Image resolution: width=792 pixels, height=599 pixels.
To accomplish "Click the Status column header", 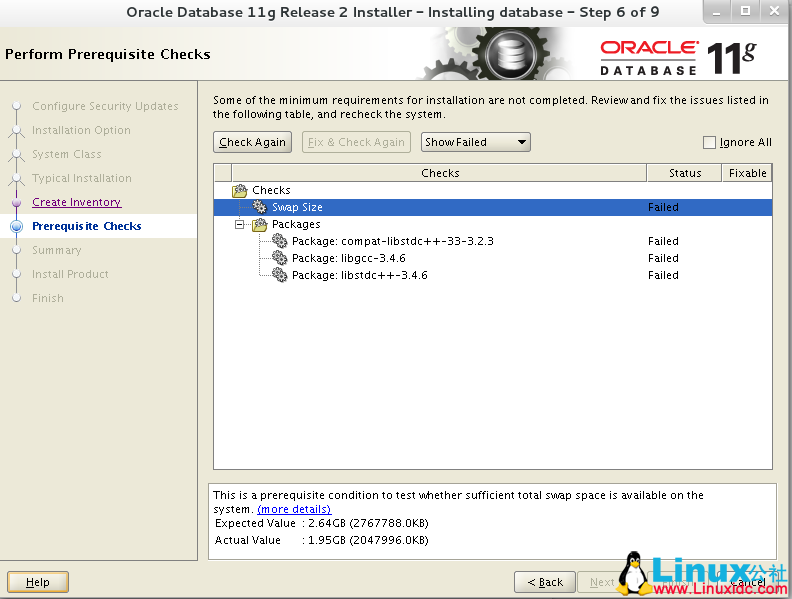I will click(x=684, y=173).
